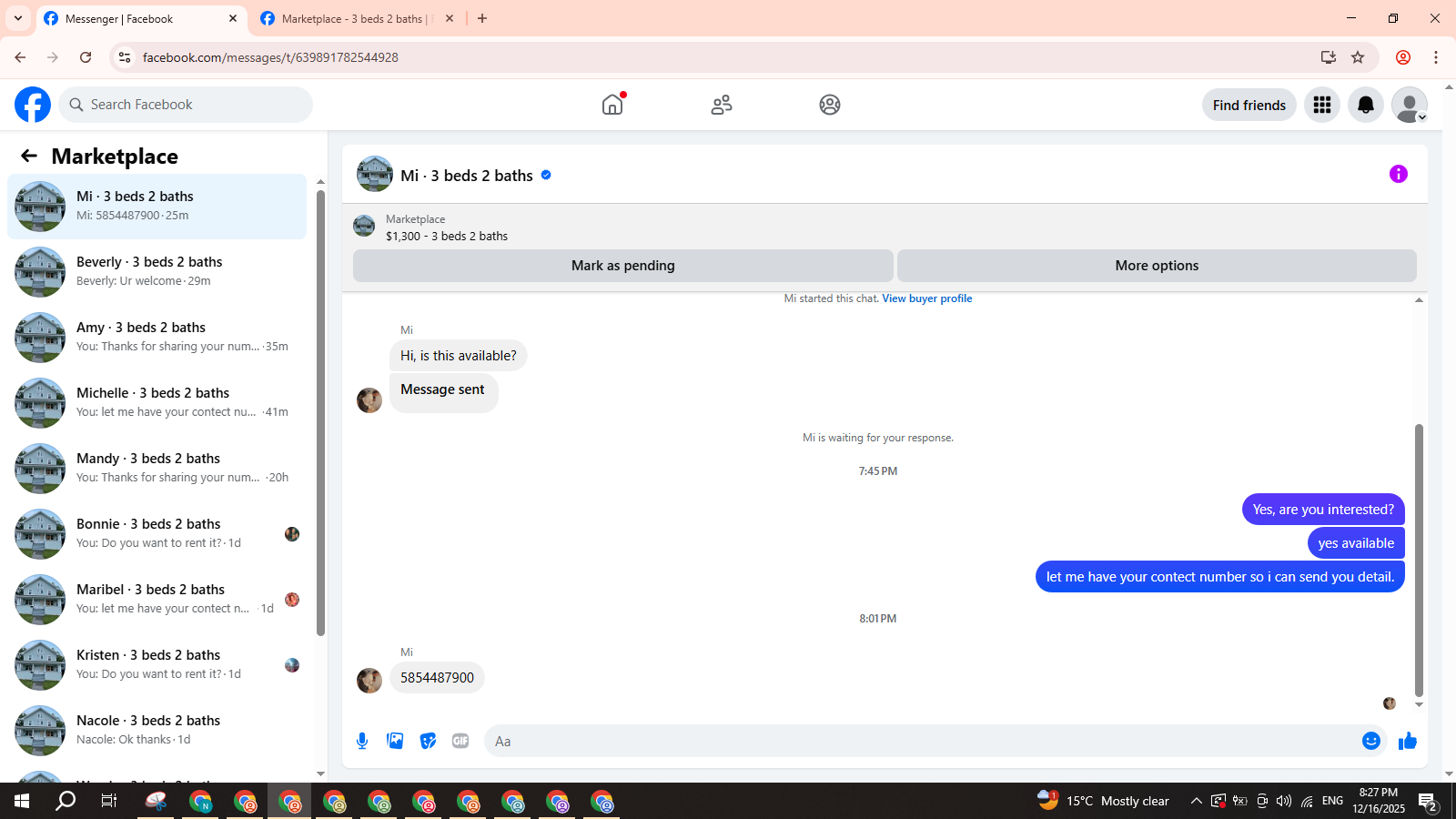
Task: Open the weather widget showing 15°C
Action: (1103, 801)
